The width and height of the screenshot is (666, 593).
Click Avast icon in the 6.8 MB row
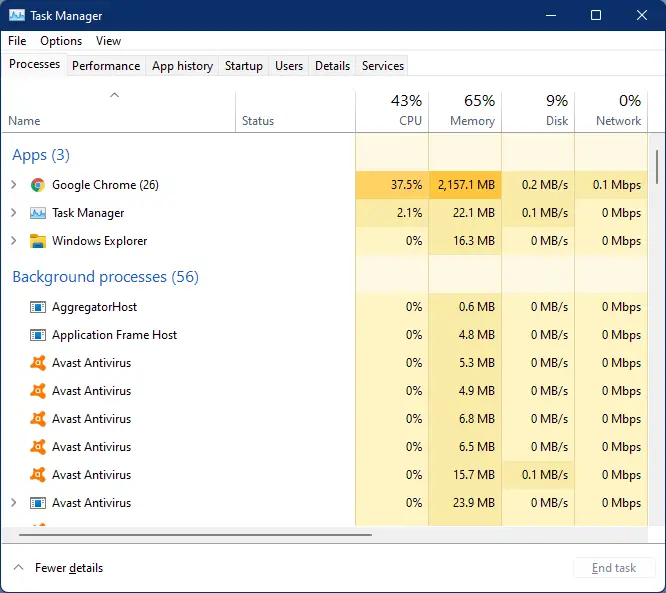click(38, 419)
